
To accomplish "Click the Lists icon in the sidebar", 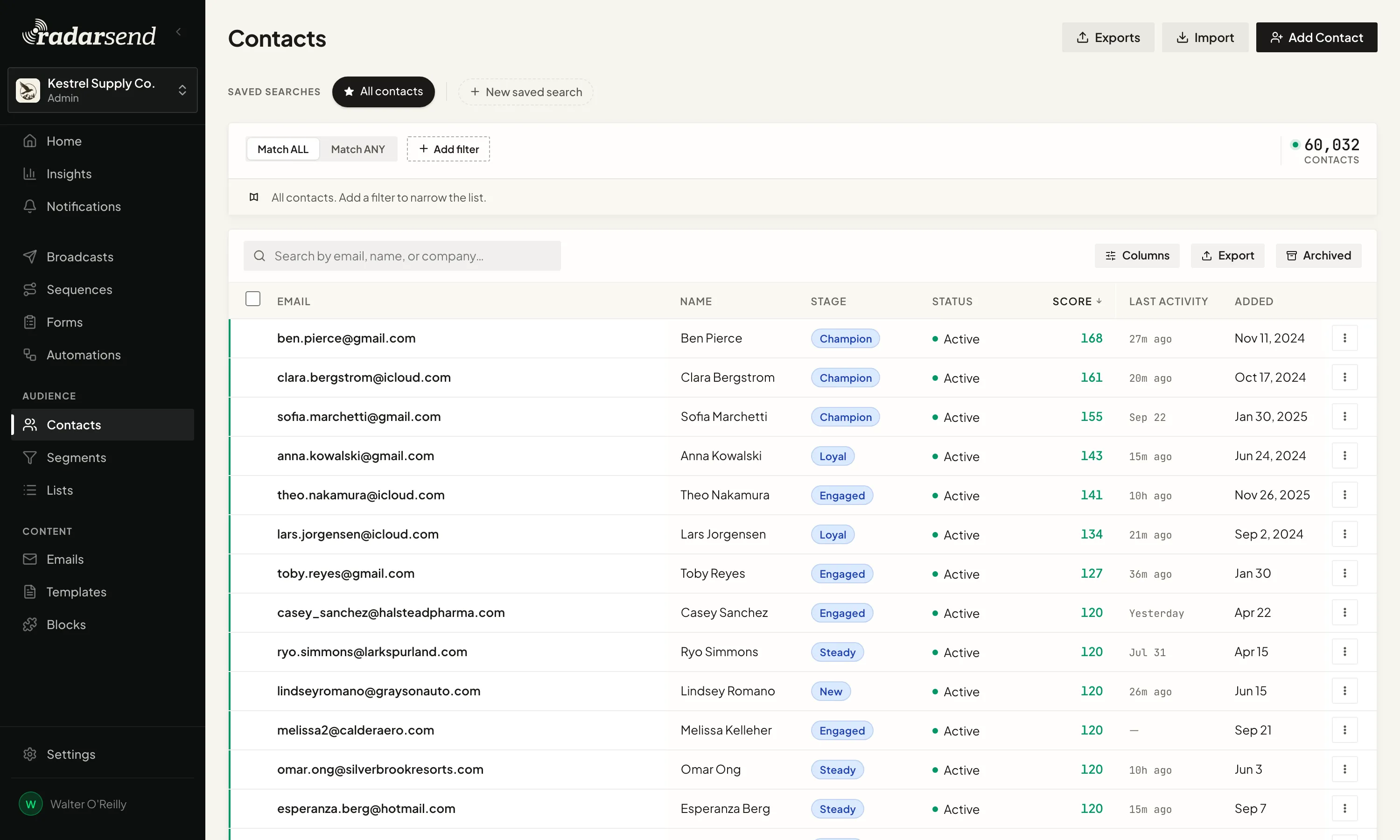I will [x=30, y=490].
